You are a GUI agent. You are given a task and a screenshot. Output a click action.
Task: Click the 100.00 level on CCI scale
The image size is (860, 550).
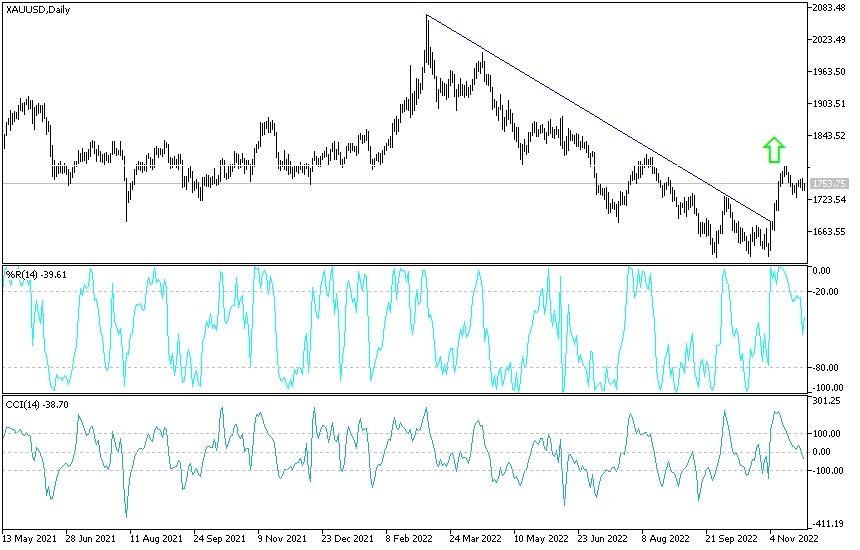(827, 434)
